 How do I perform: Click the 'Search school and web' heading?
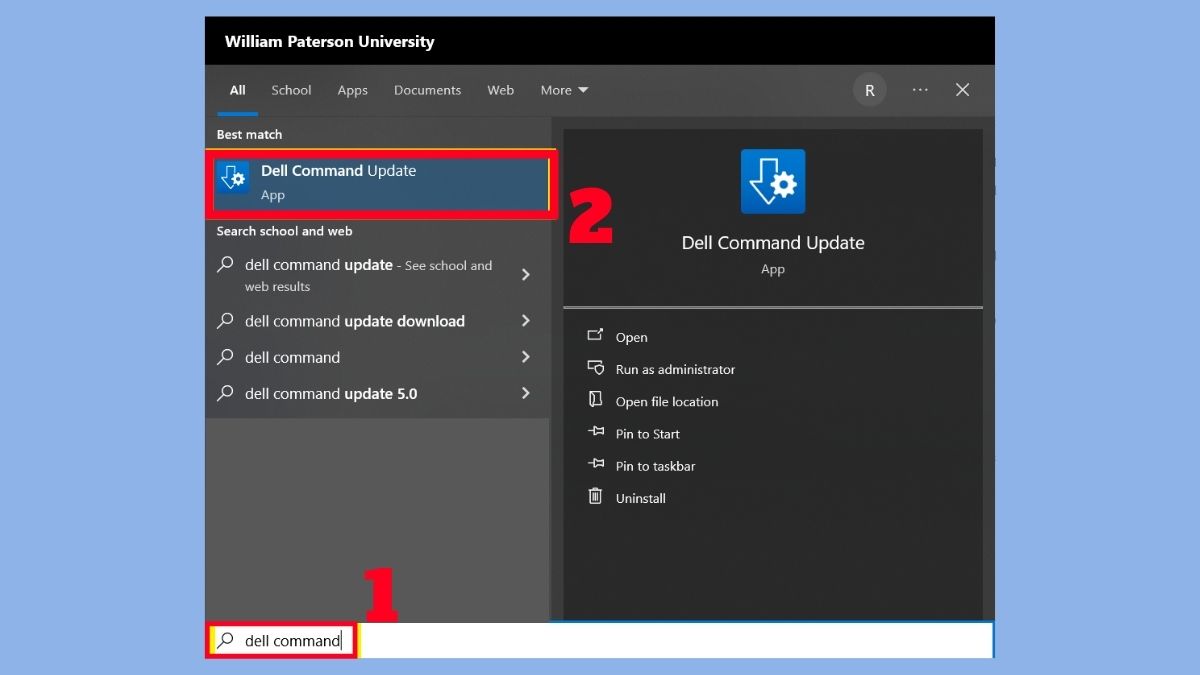point(284,231)
